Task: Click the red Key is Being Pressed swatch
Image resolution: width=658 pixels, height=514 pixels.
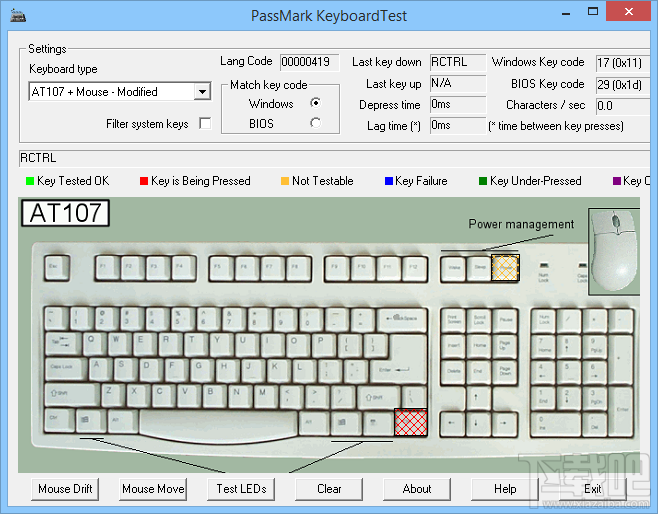Action: (144, 181)
